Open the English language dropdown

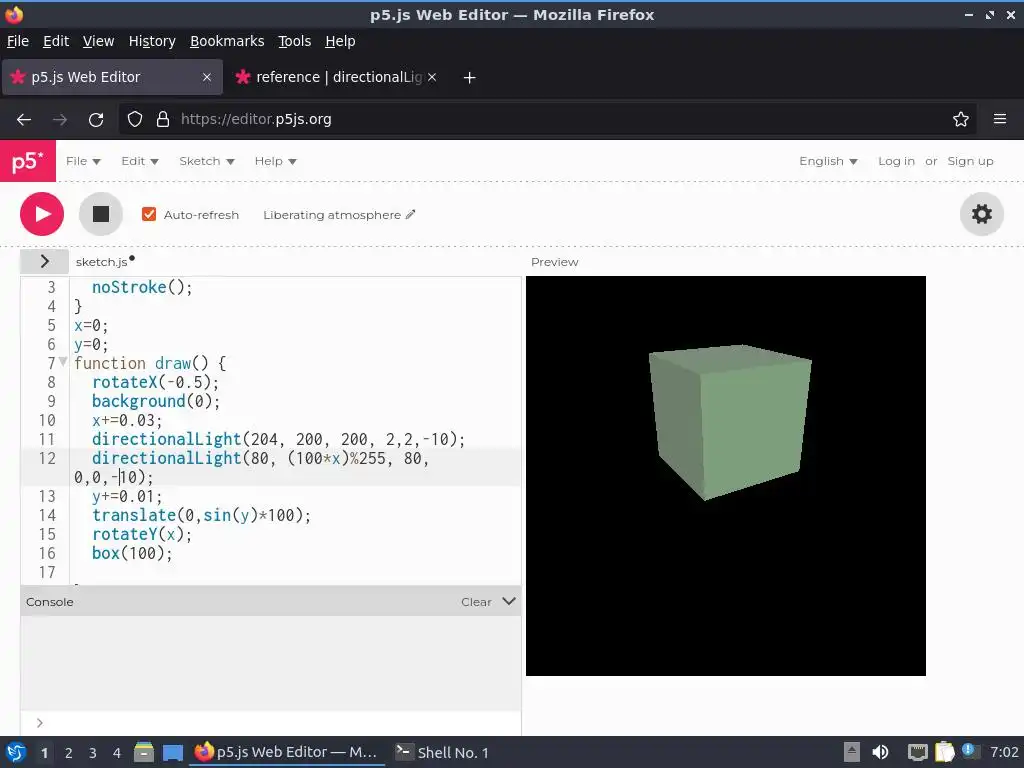pos(828,161)
